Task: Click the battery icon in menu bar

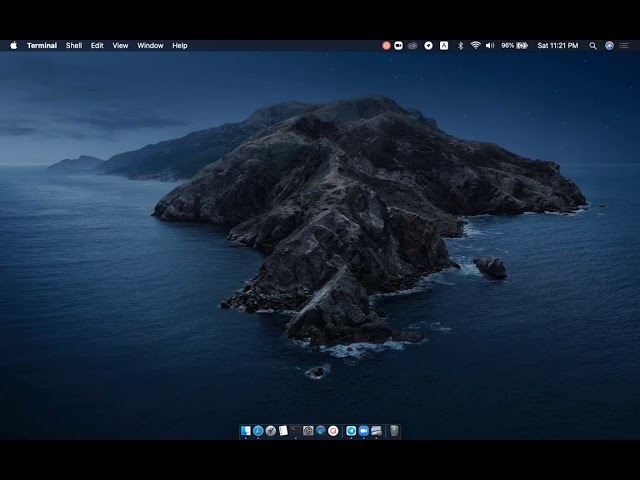Action: click(522, 46)
